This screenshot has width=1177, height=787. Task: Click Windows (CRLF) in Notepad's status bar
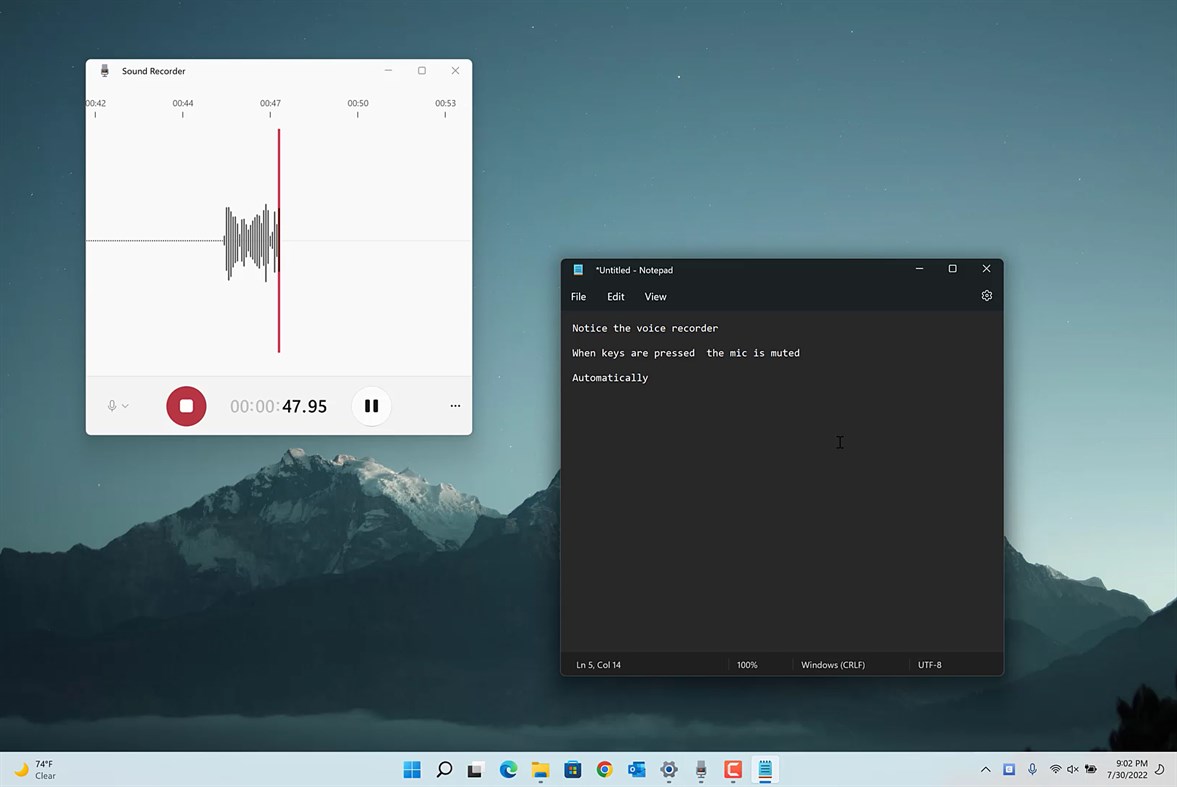pyautogui.click(x=833, y=664)
